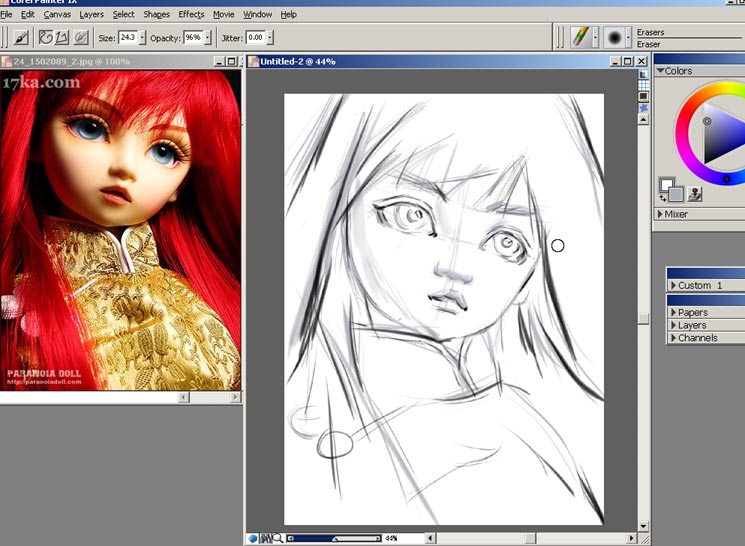Click vertical scrollbar up arrow on Untitled-2
This screenshot has height=546, width=745.
643,120
